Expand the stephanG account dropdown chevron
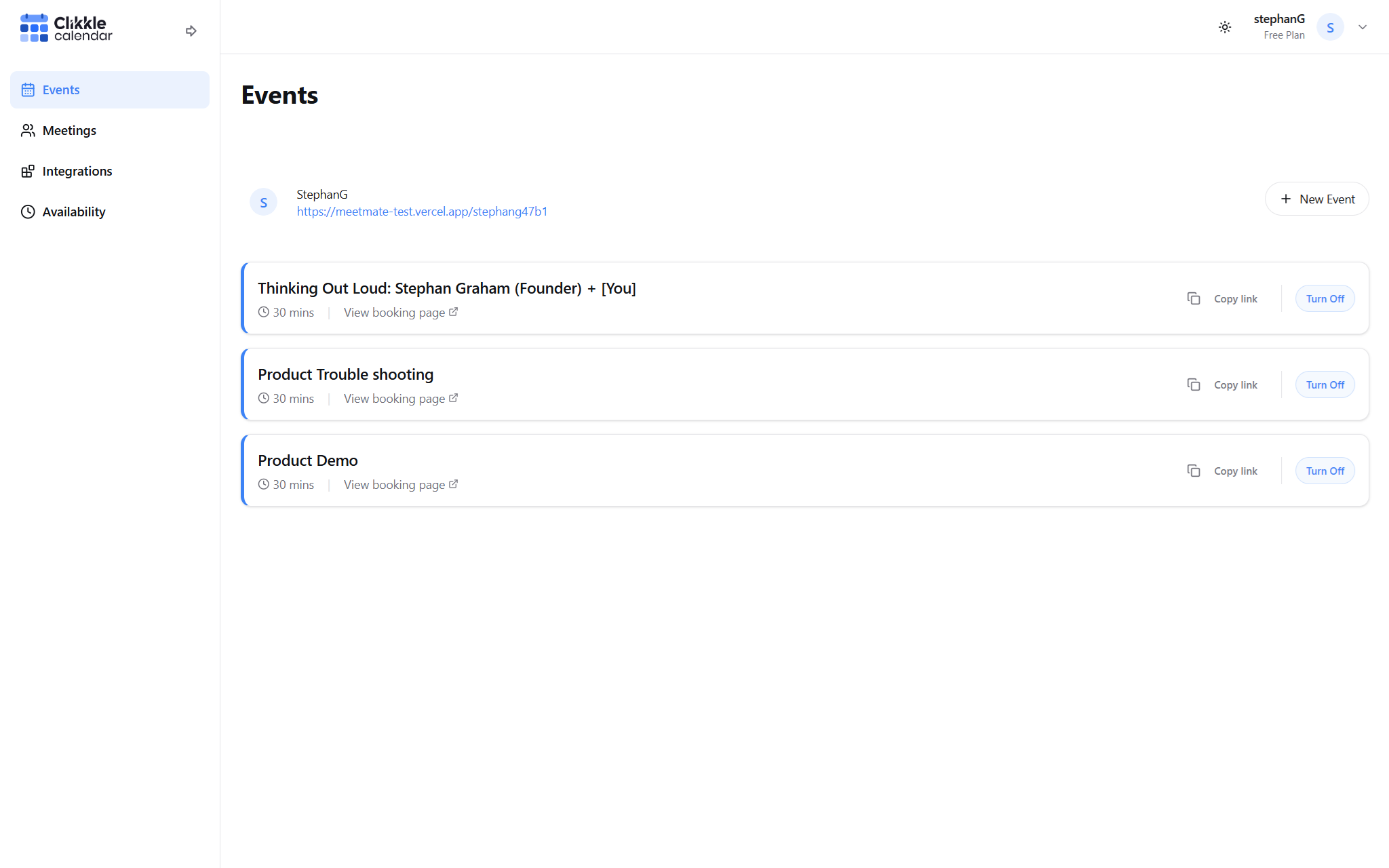The image size is (1389, 868). 1363,27
